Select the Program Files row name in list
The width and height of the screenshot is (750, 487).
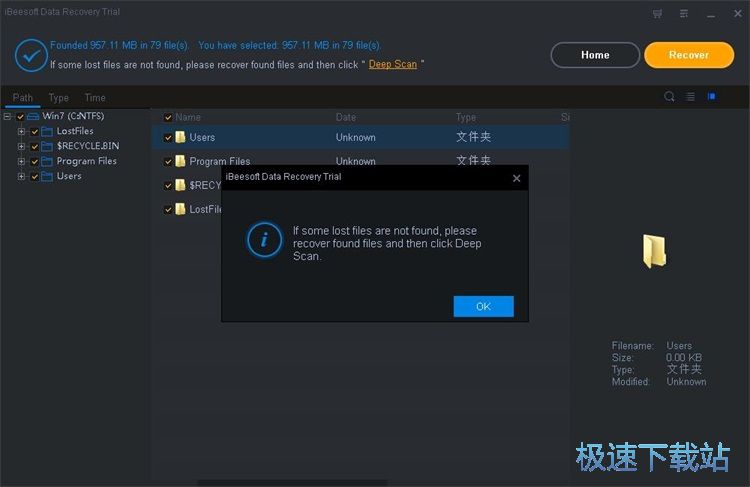pos(220,161)
